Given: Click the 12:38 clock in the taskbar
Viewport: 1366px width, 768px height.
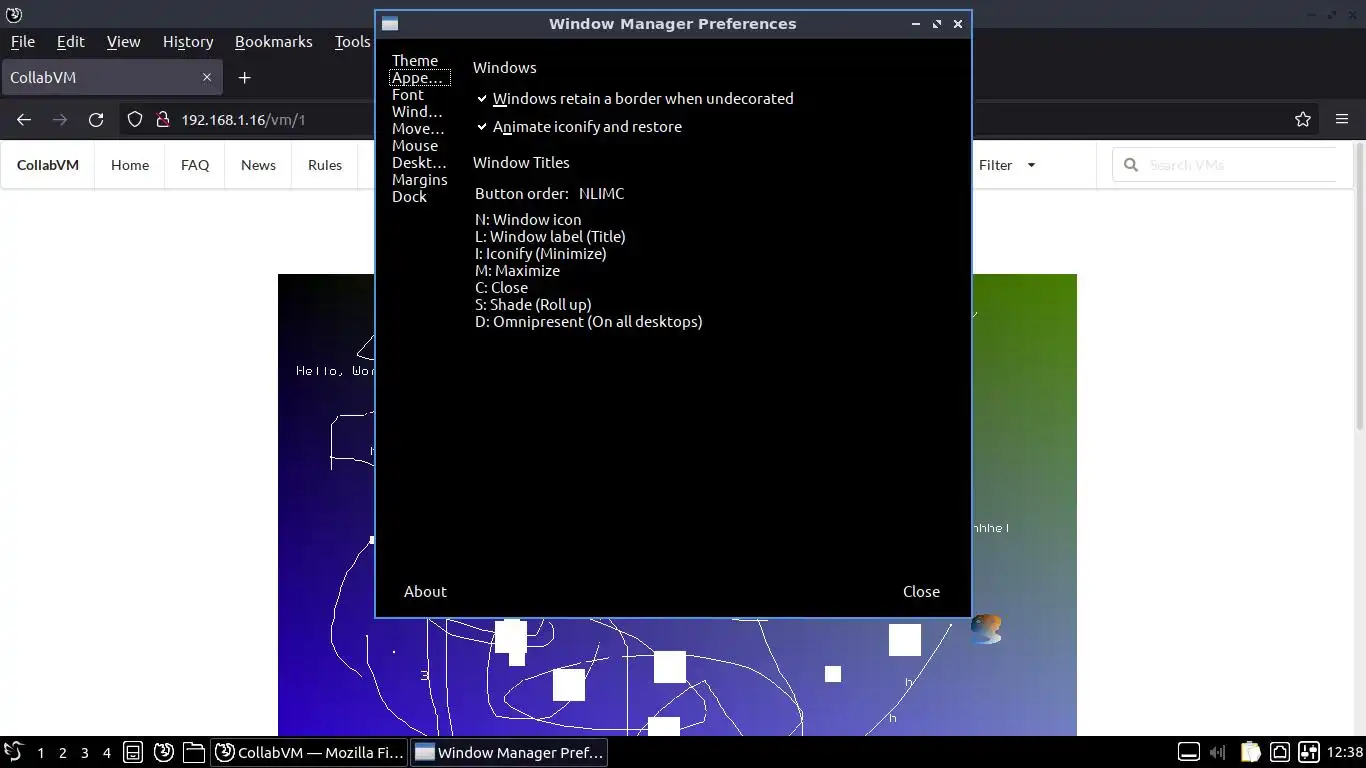Looking at the screenshot, I should (x=1344, y=752).
